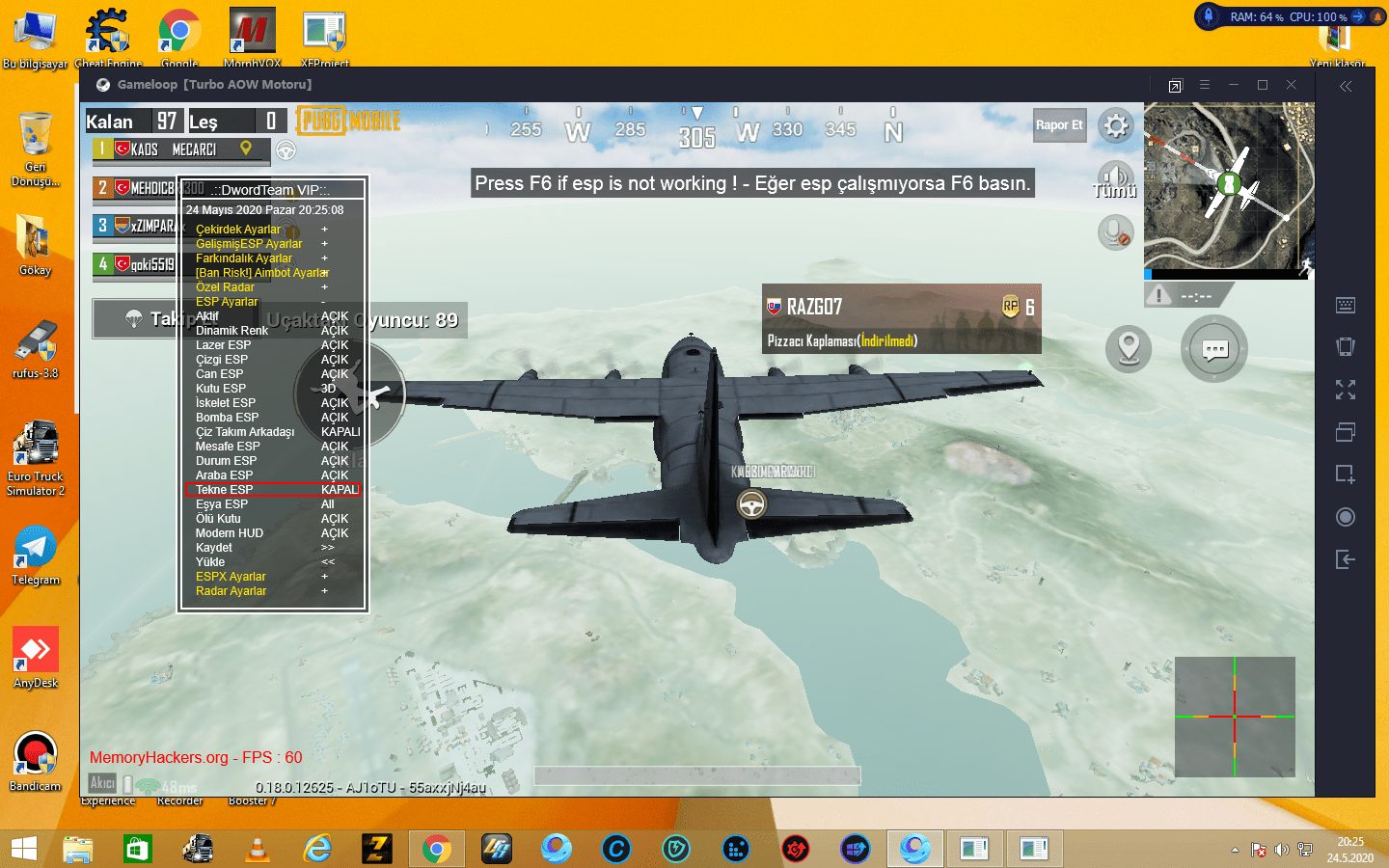The width and height of the screenshot is (1389, 868).
Task: Click the radar crosshair box
Action: 1235,717
